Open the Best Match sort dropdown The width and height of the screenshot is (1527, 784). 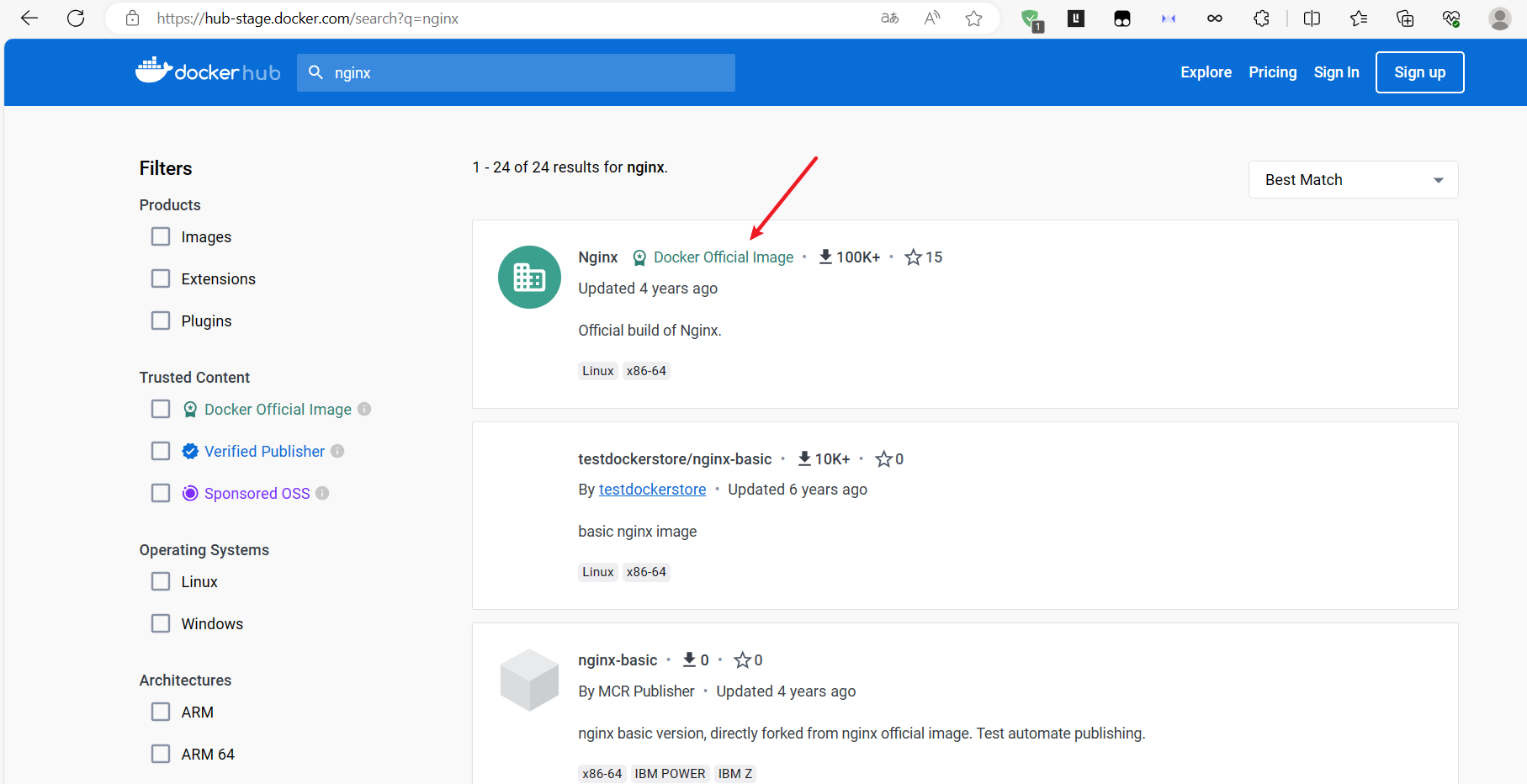1353,180
